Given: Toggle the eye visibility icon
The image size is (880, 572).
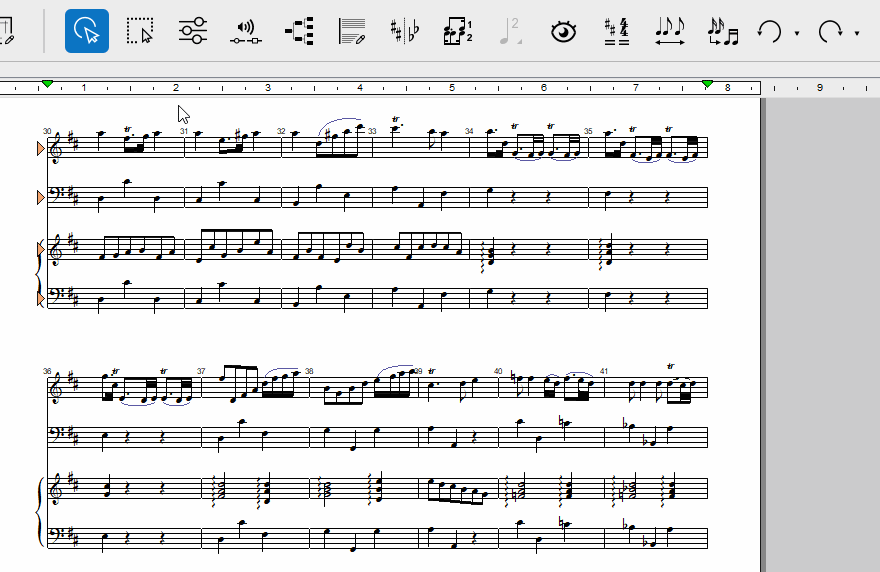Looking at the screenshot, I should click(563, 31).
